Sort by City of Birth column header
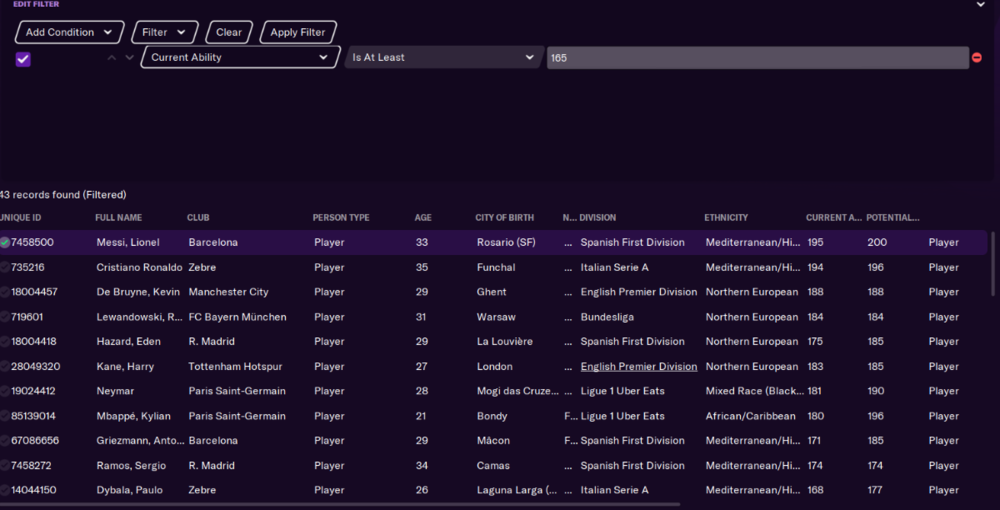Image resolution: width=1000 pixels, height=510 pixels. coord(504,217)
